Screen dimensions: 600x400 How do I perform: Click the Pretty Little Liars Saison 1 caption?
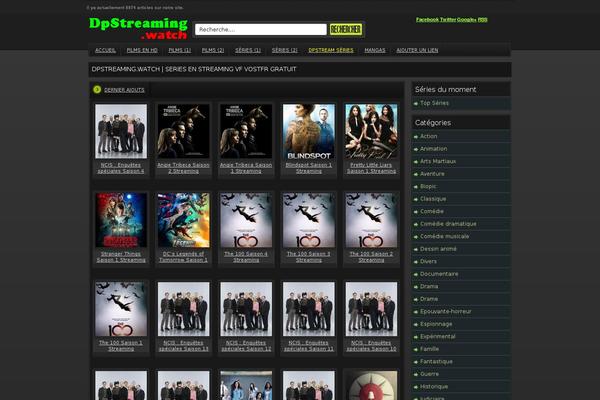(x=371, y=168)
